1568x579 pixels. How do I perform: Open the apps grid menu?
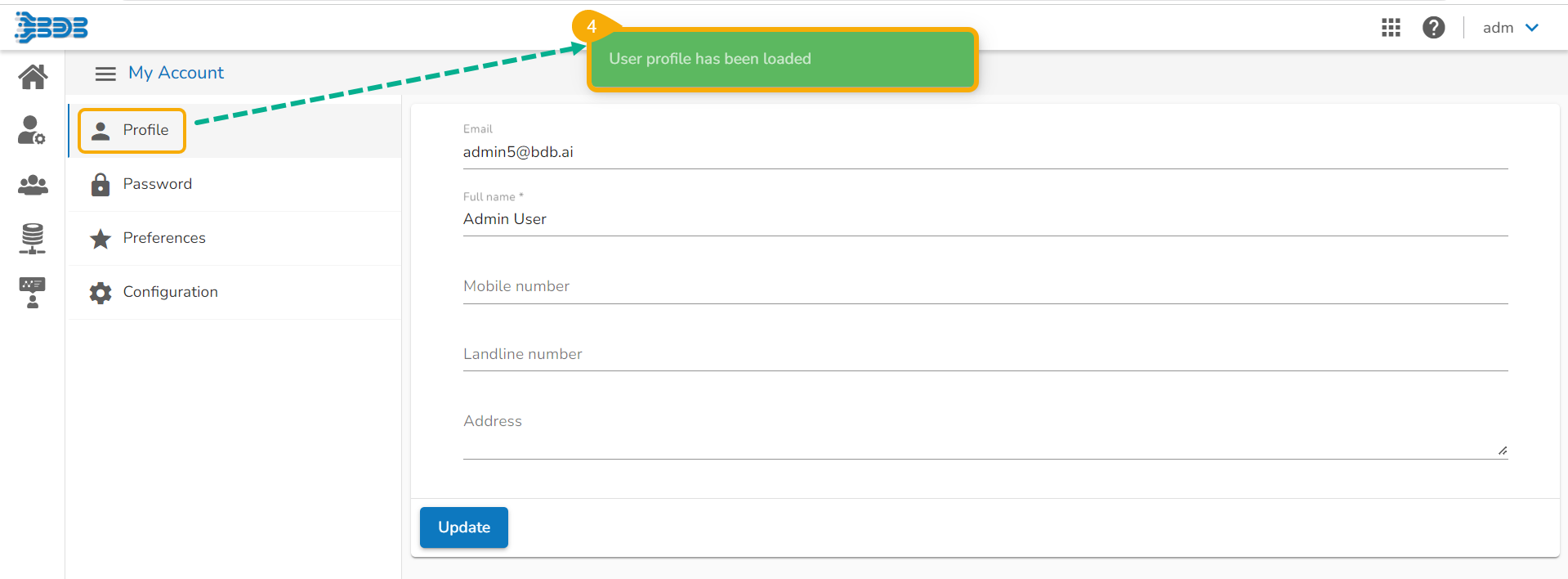click(1391, 28)
